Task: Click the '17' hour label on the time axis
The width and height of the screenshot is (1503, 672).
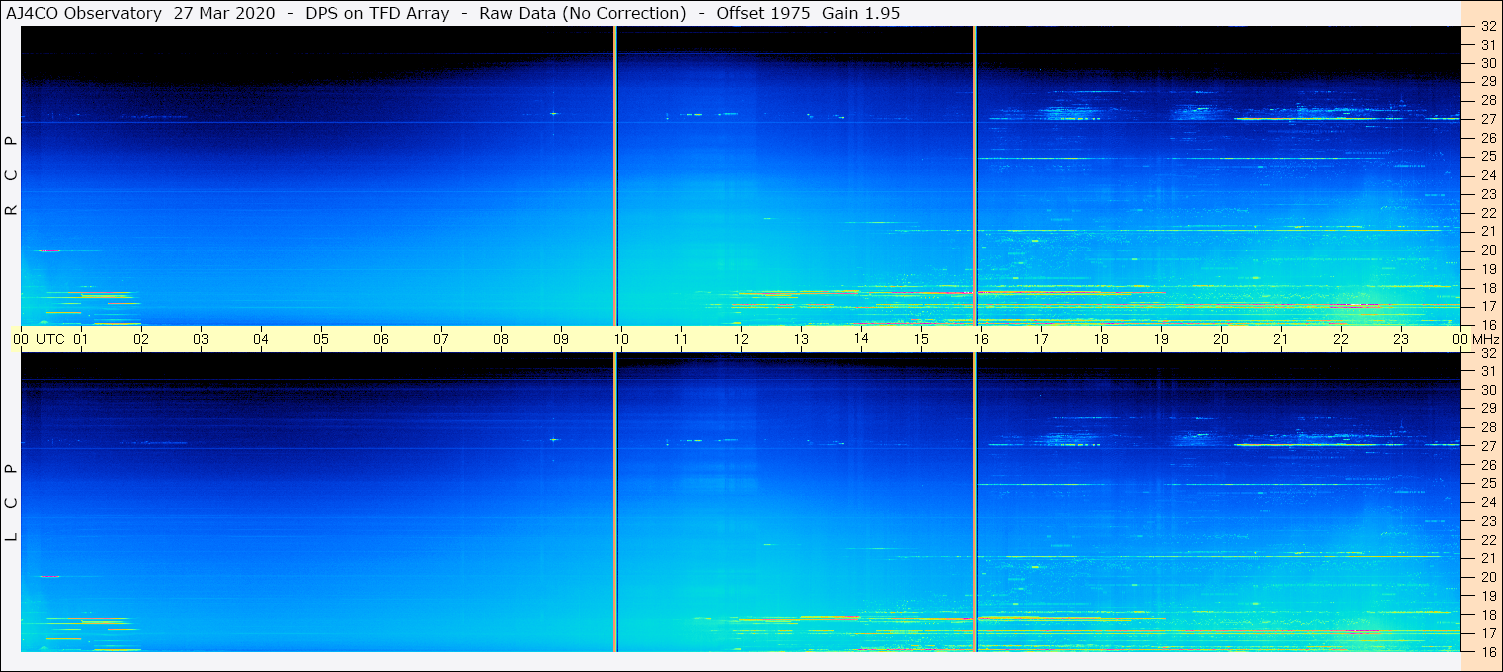Action: [1041, 339]
